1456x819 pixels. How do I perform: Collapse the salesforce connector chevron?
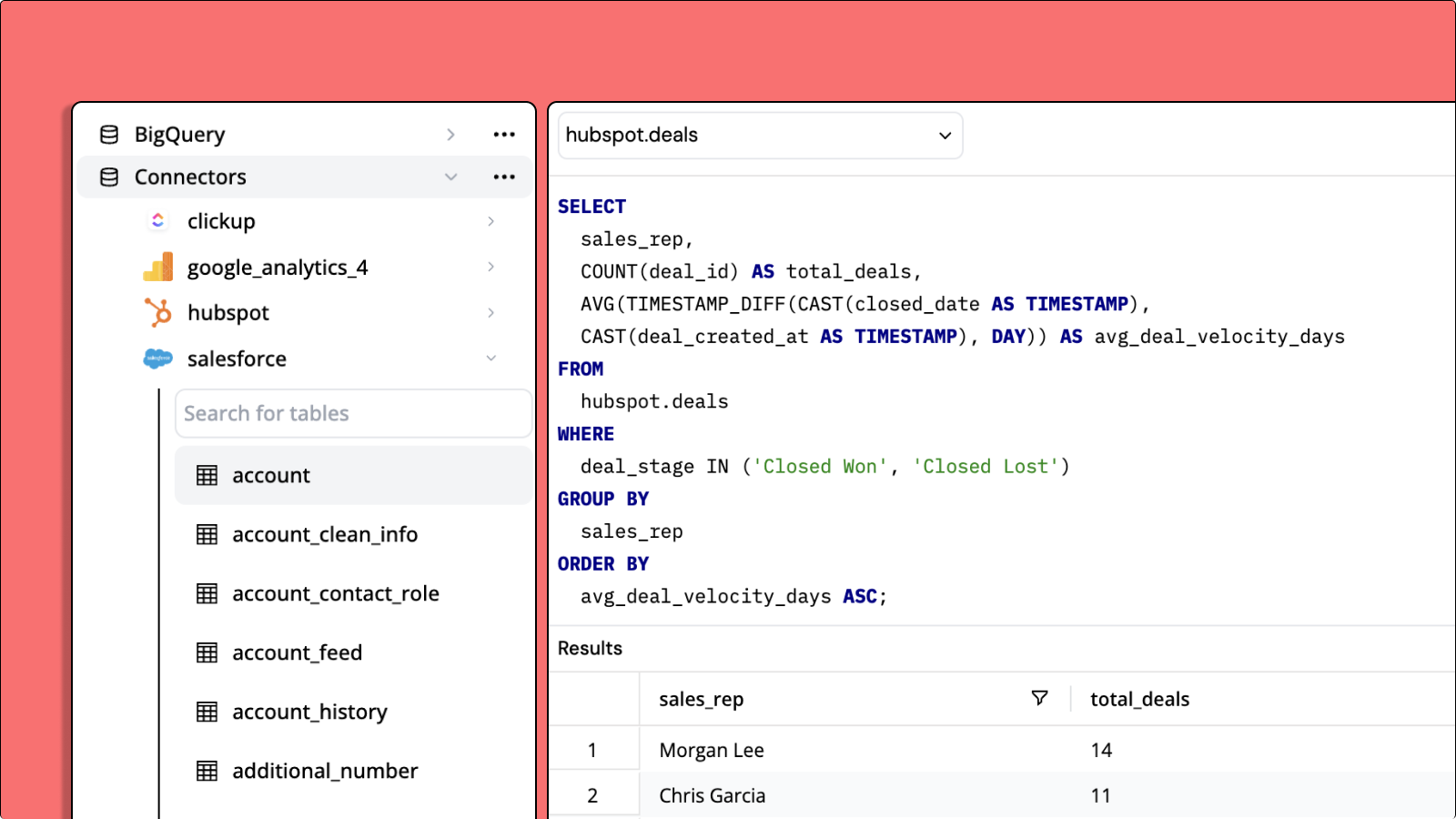coord(491,359)
